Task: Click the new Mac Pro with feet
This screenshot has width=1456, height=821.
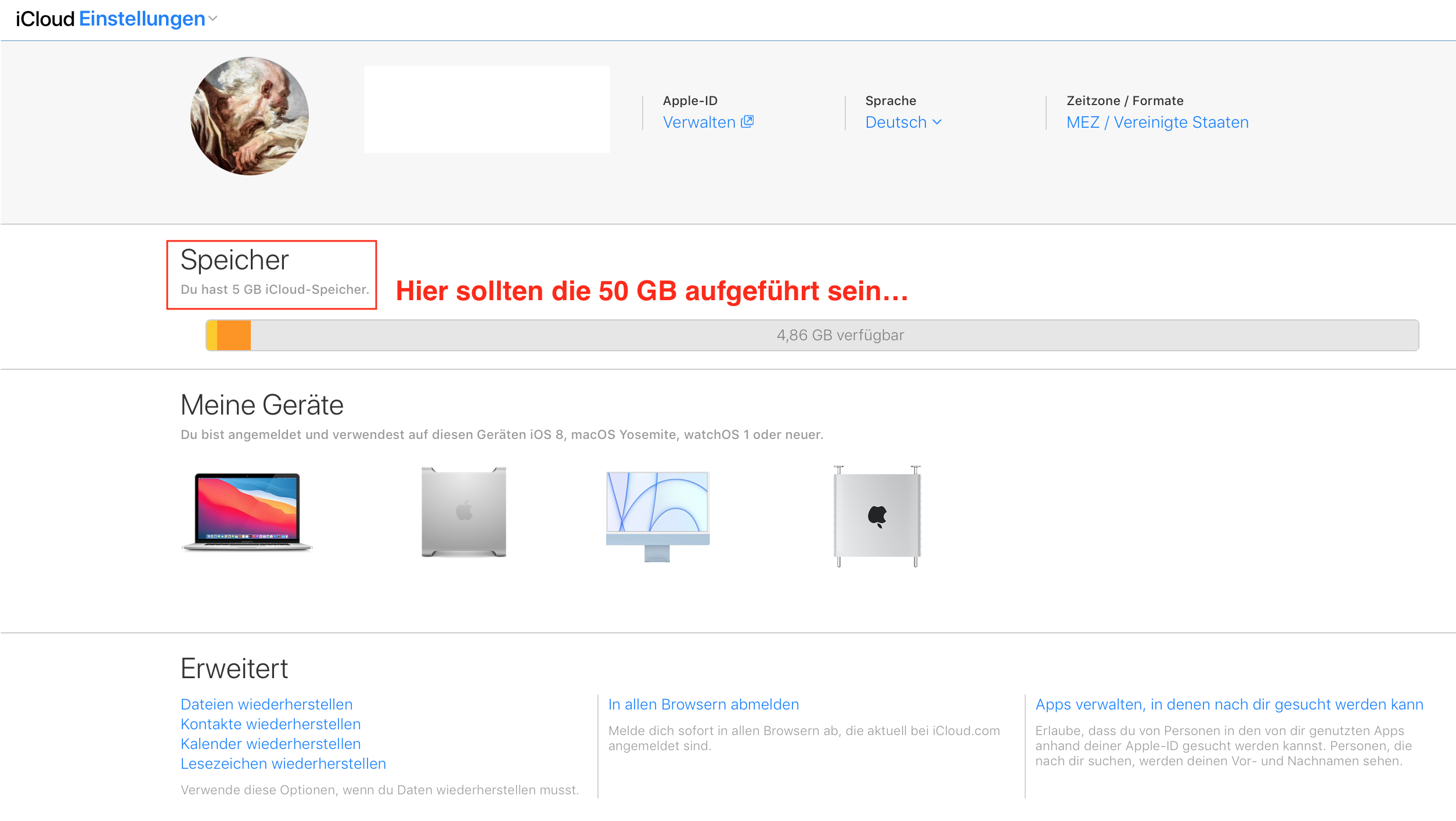Action: pyautogui.click(x=877, y=515)
